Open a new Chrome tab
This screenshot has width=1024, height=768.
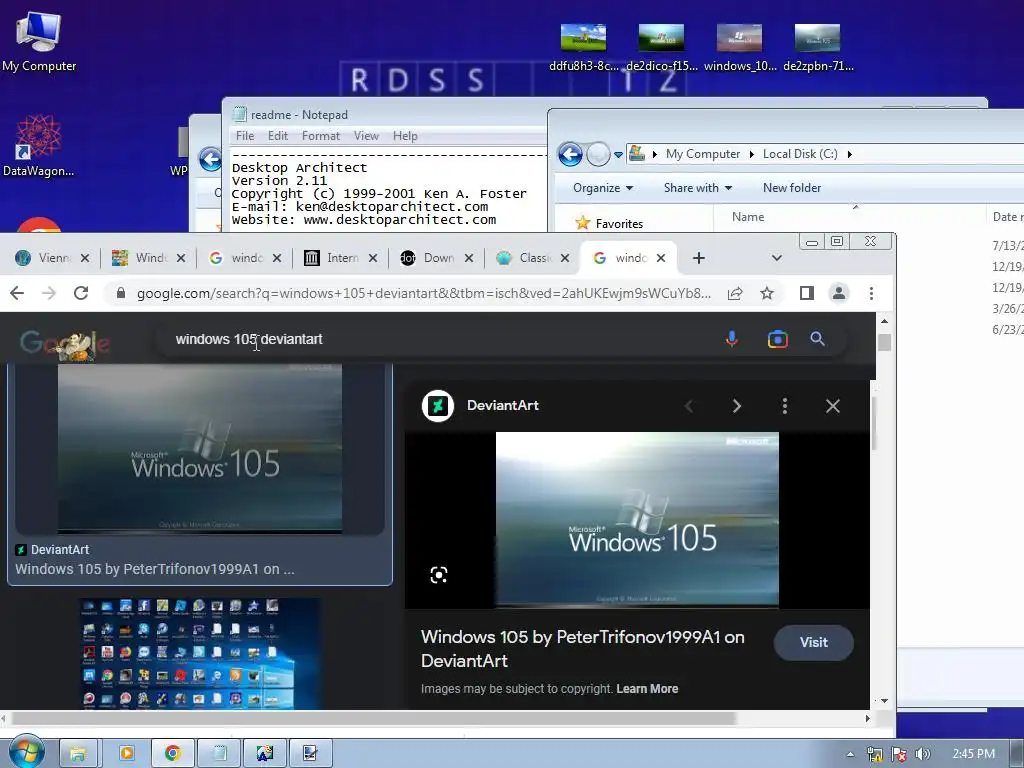[699, 258]
